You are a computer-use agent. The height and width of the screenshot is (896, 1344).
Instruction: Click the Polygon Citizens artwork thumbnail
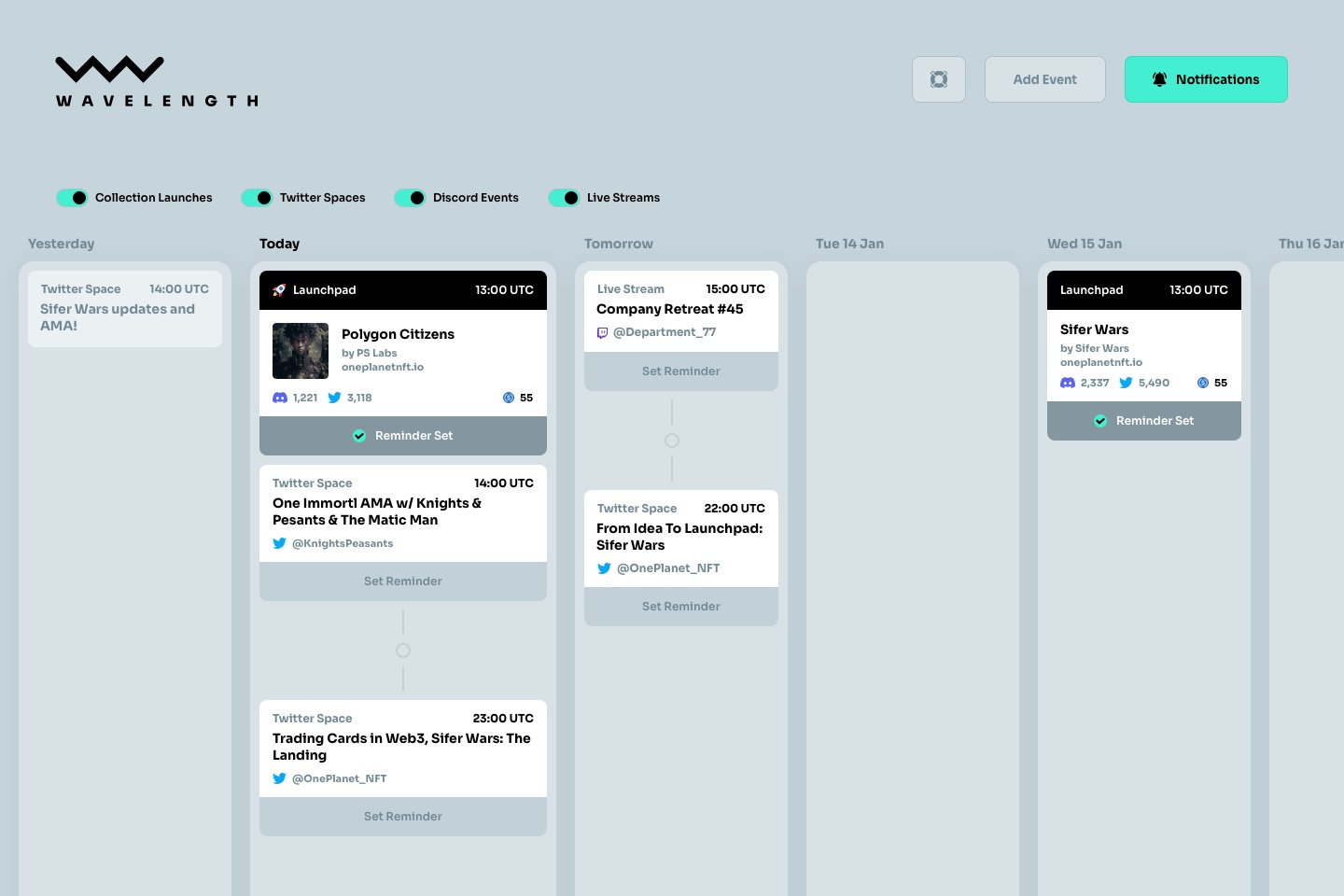(301, 351)
